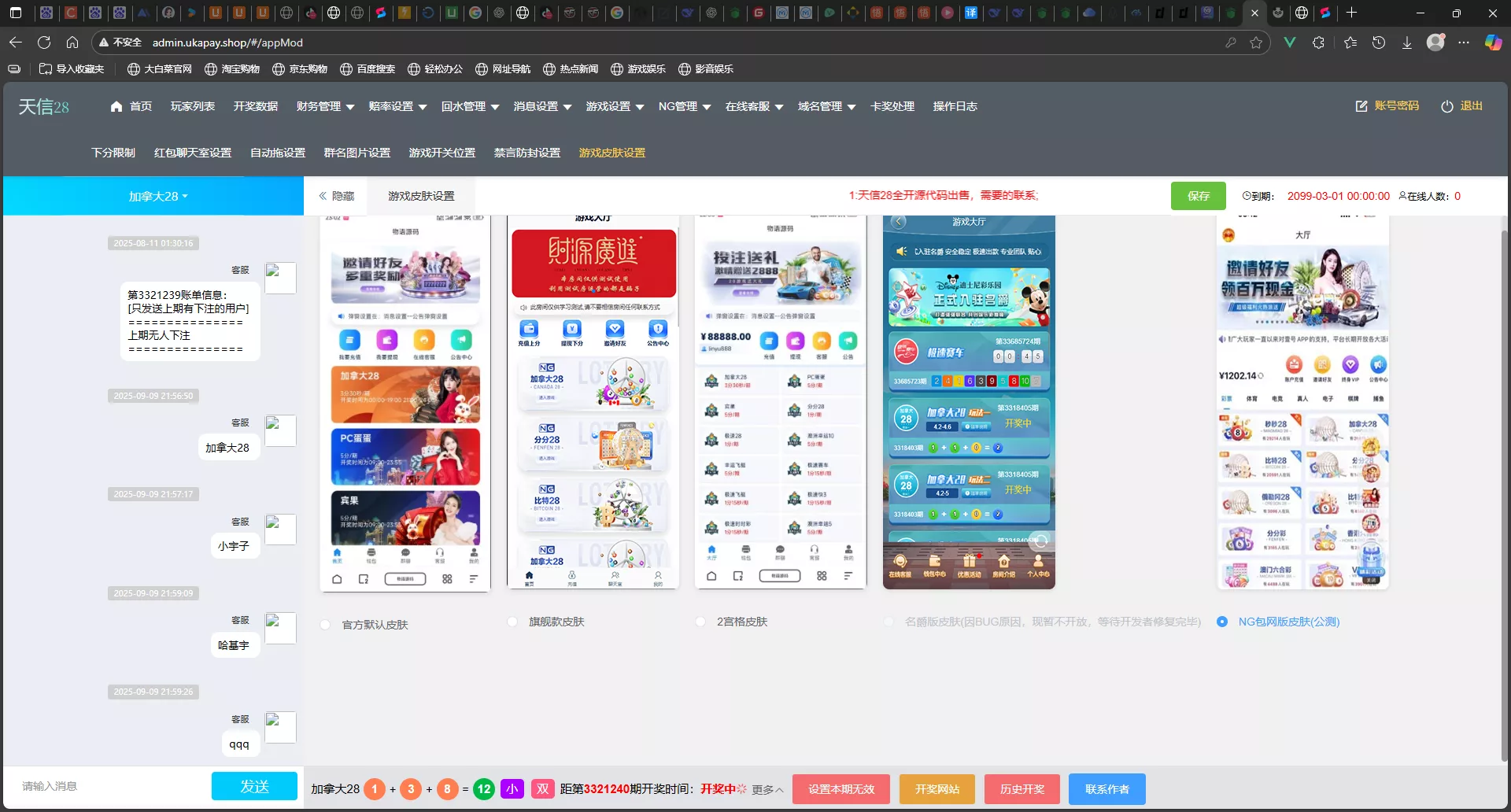The width and height of the screenshot is (1511, 812).
Task: Add page to favorites star icon
Action: coord(1256,42)
